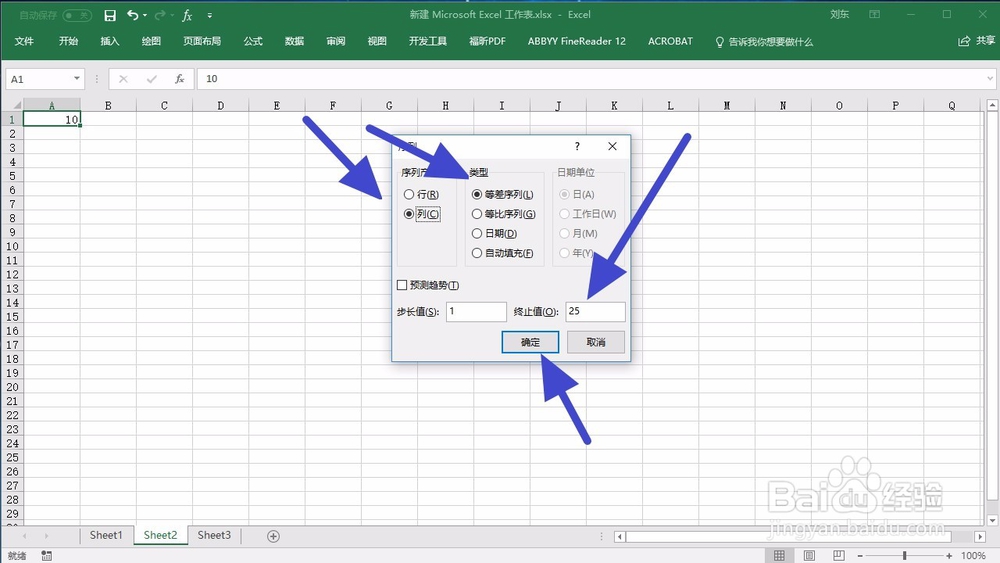Screen dimensions: 1000x563
Task: Switch to the Sheet1 tab
Action: [106, 536]
